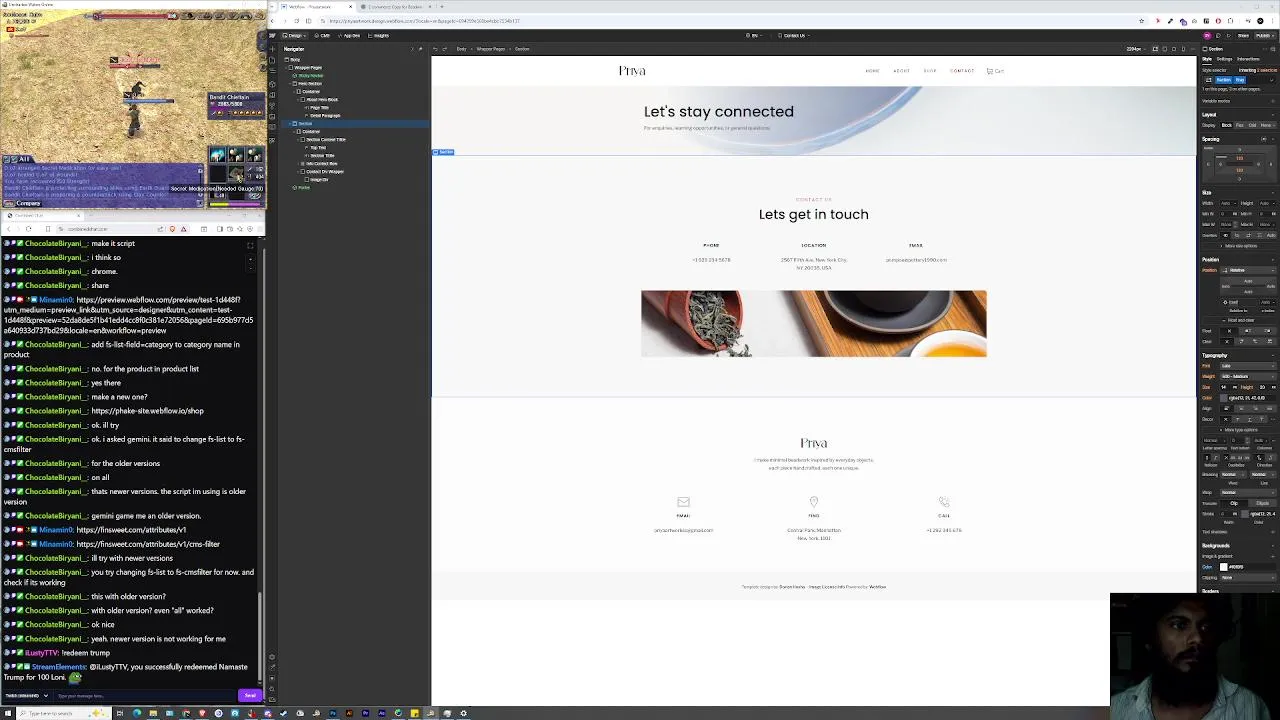Click the Publish button
The width and height of the screenshot is (1280, 720).
pos(1265,35)
